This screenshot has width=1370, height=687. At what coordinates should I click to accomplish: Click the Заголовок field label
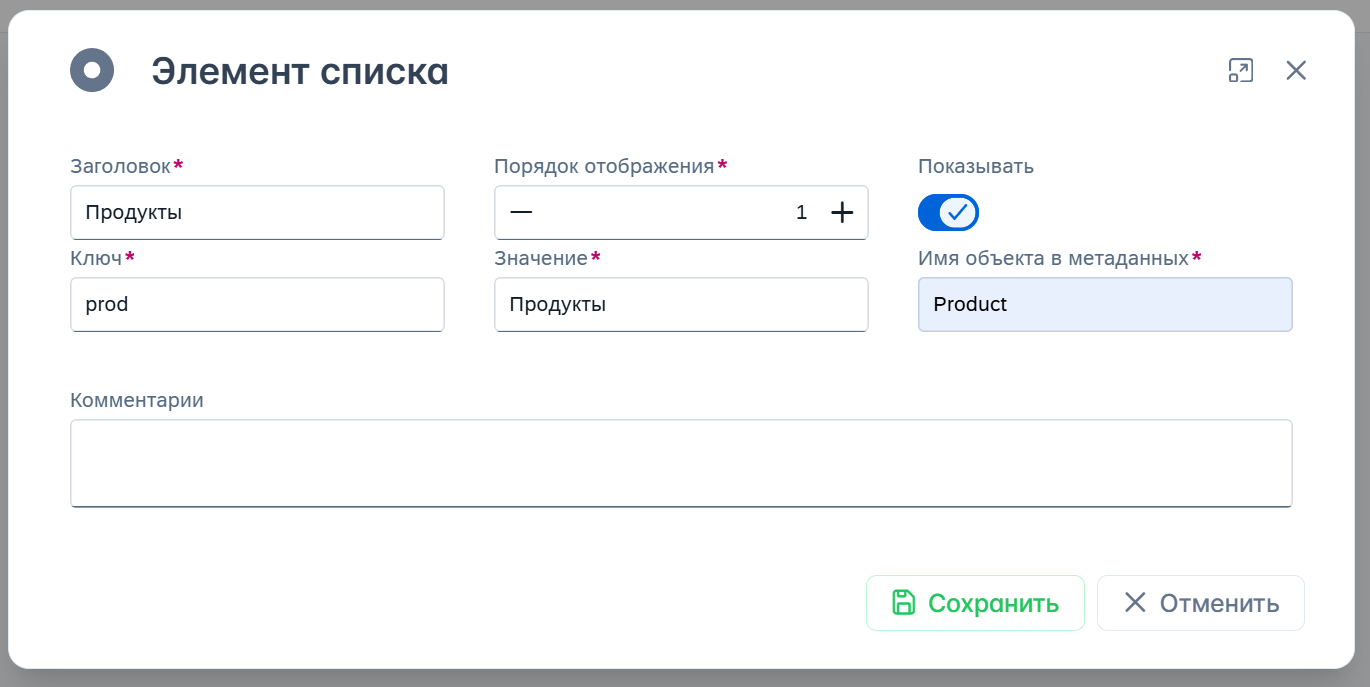click(x=120, y=166)
